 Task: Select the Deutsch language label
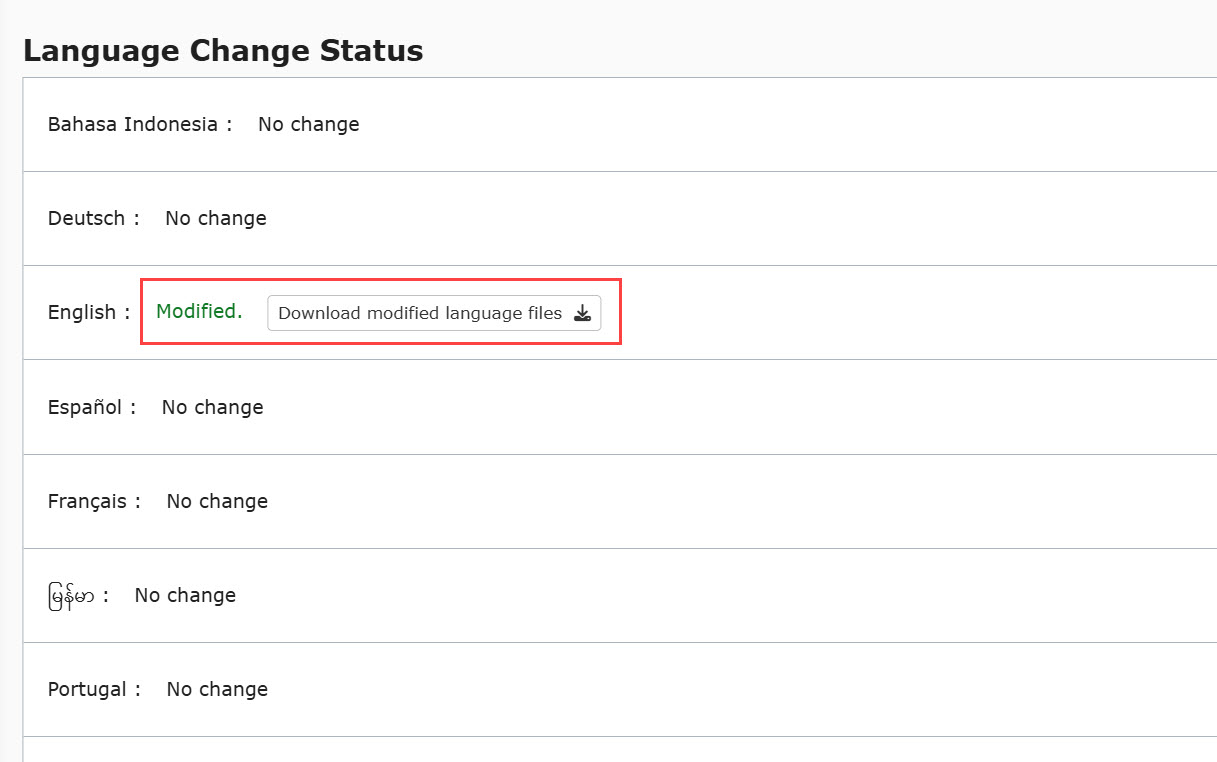click(87, 218)
